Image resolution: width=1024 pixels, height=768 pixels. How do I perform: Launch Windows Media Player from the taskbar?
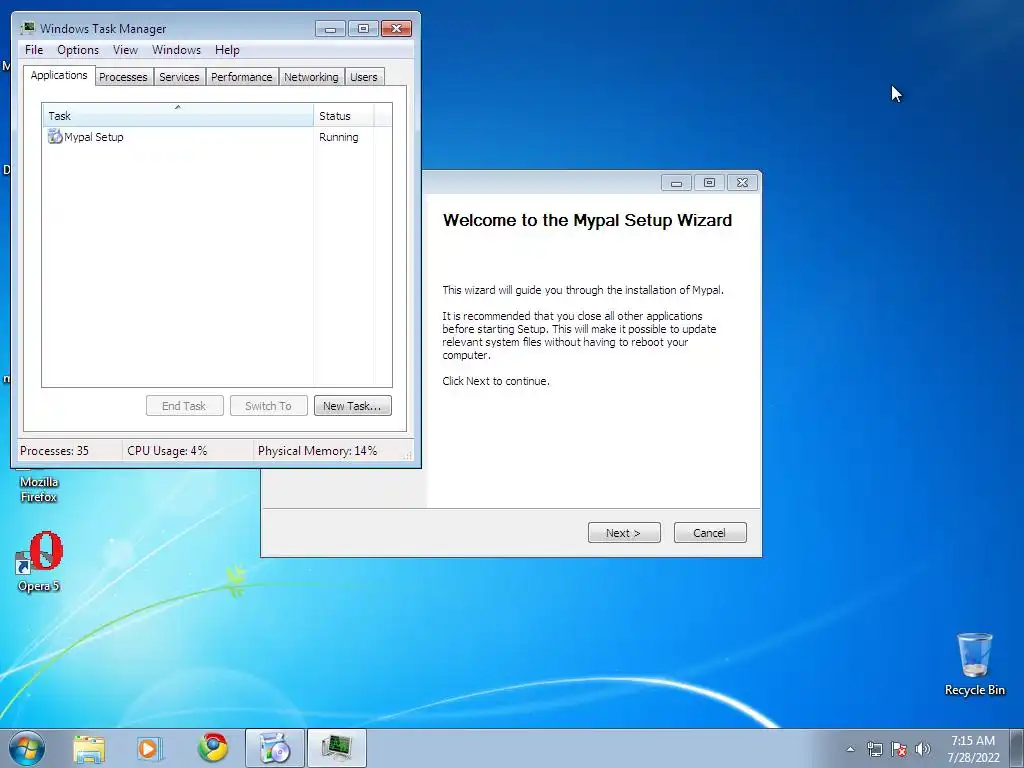click(x=150, y=748)
